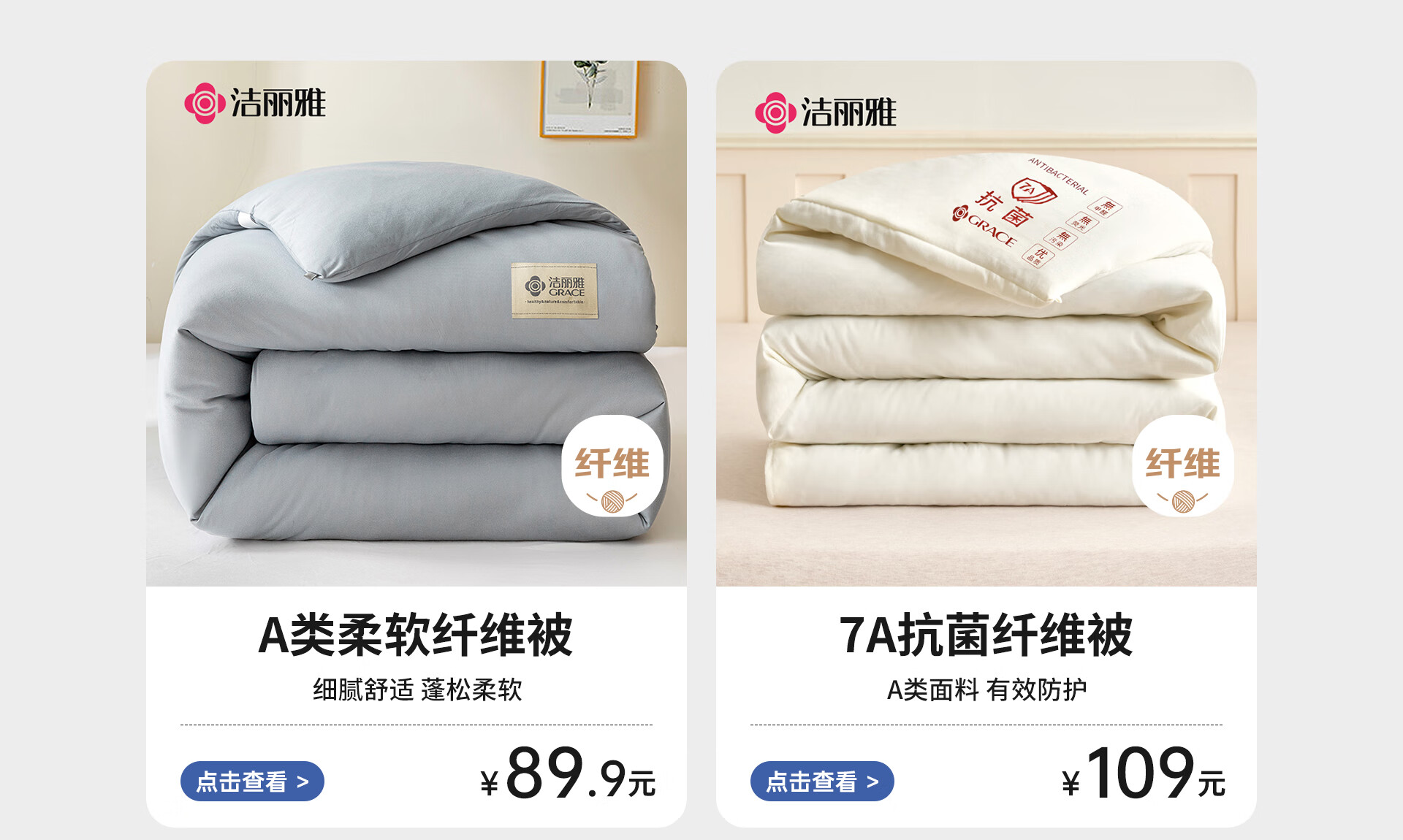Click the 洁丽雅 flower logo on gray quilt card
The width and height of the screenshot is (1403, 840).
(x=254, y=103)
